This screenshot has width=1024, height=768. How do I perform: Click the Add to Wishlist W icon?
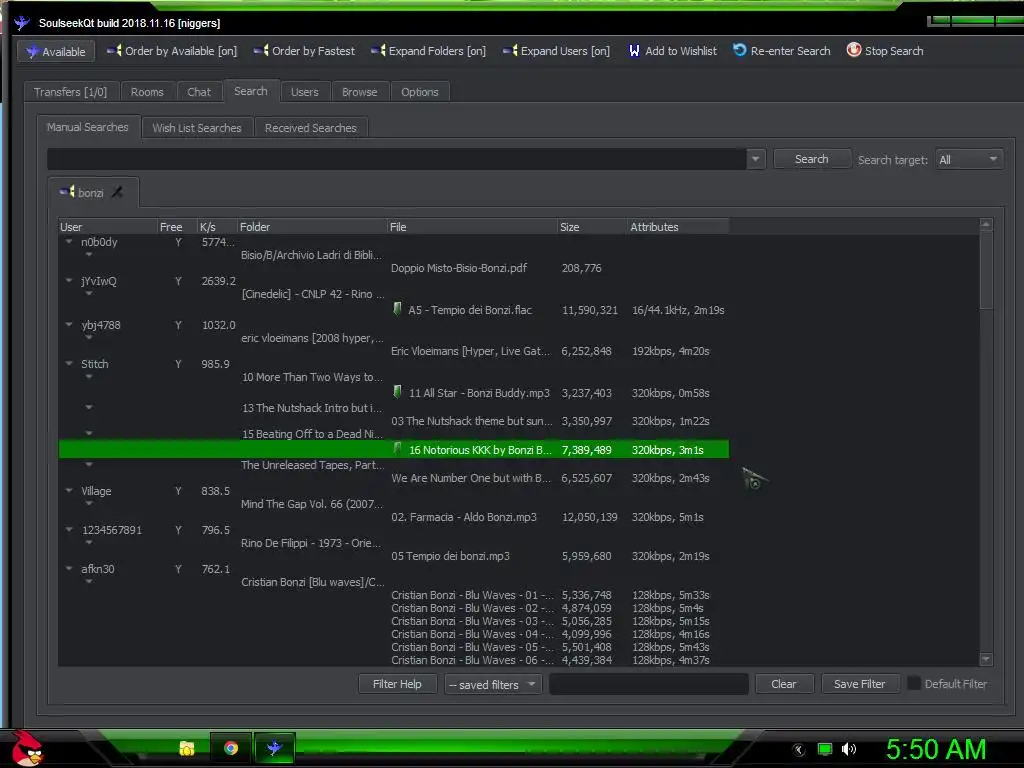[634, 51]
